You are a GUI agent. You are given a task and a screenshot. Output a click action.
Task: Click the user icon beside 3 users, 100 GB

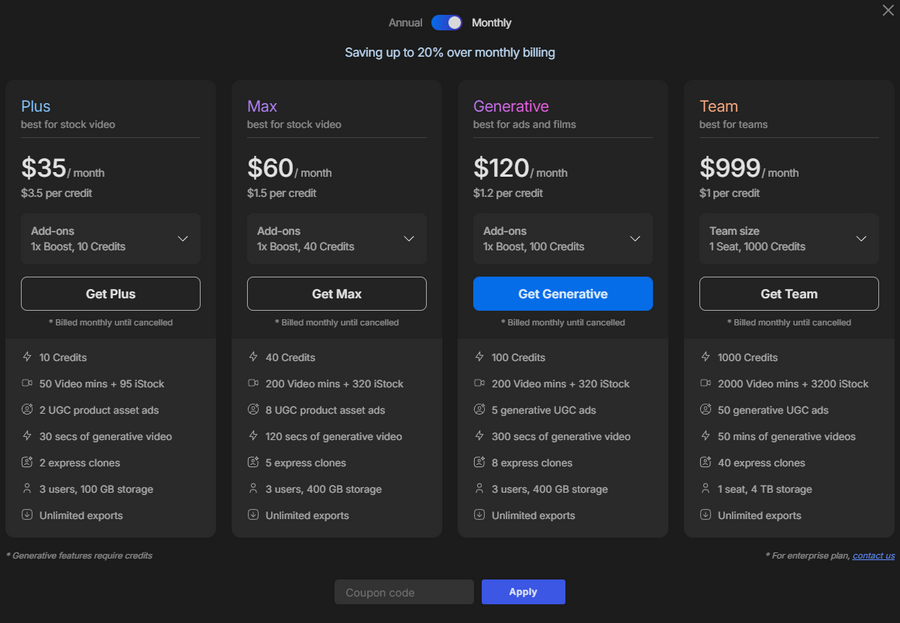pyautogui.click(x=27, y=489)
